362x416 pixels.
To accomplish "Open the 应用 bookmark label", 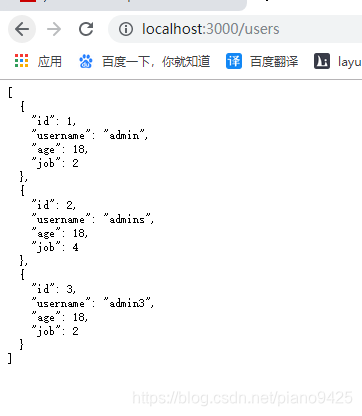I will tap(49, 61).
